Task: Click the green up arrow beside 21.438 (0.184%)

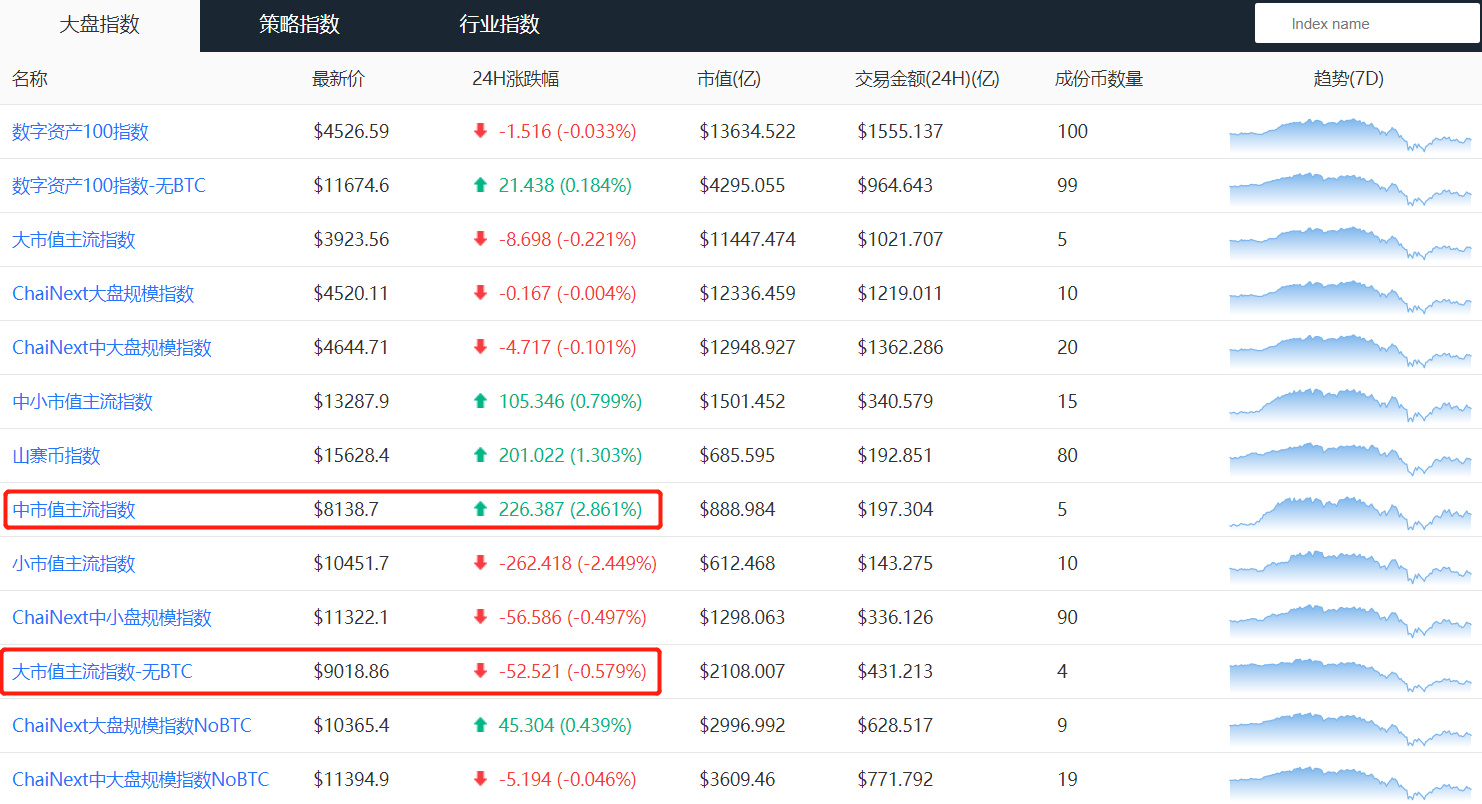Action: pyautogui.click(x=480, y=185)
